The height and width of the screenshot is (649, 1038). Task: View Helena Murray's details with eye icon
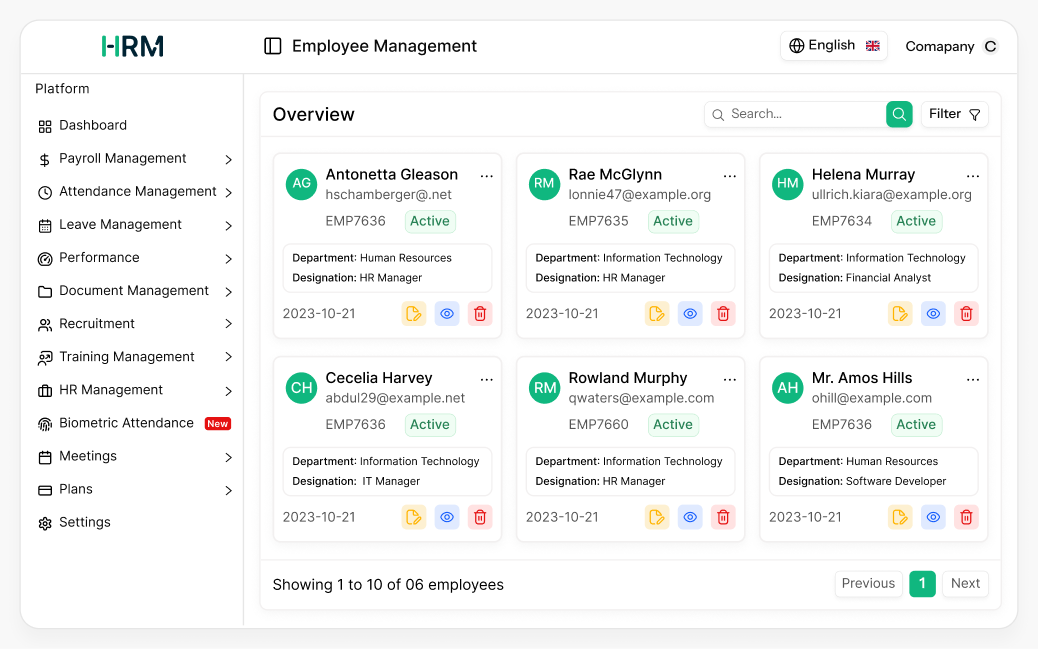coord(933,313)
